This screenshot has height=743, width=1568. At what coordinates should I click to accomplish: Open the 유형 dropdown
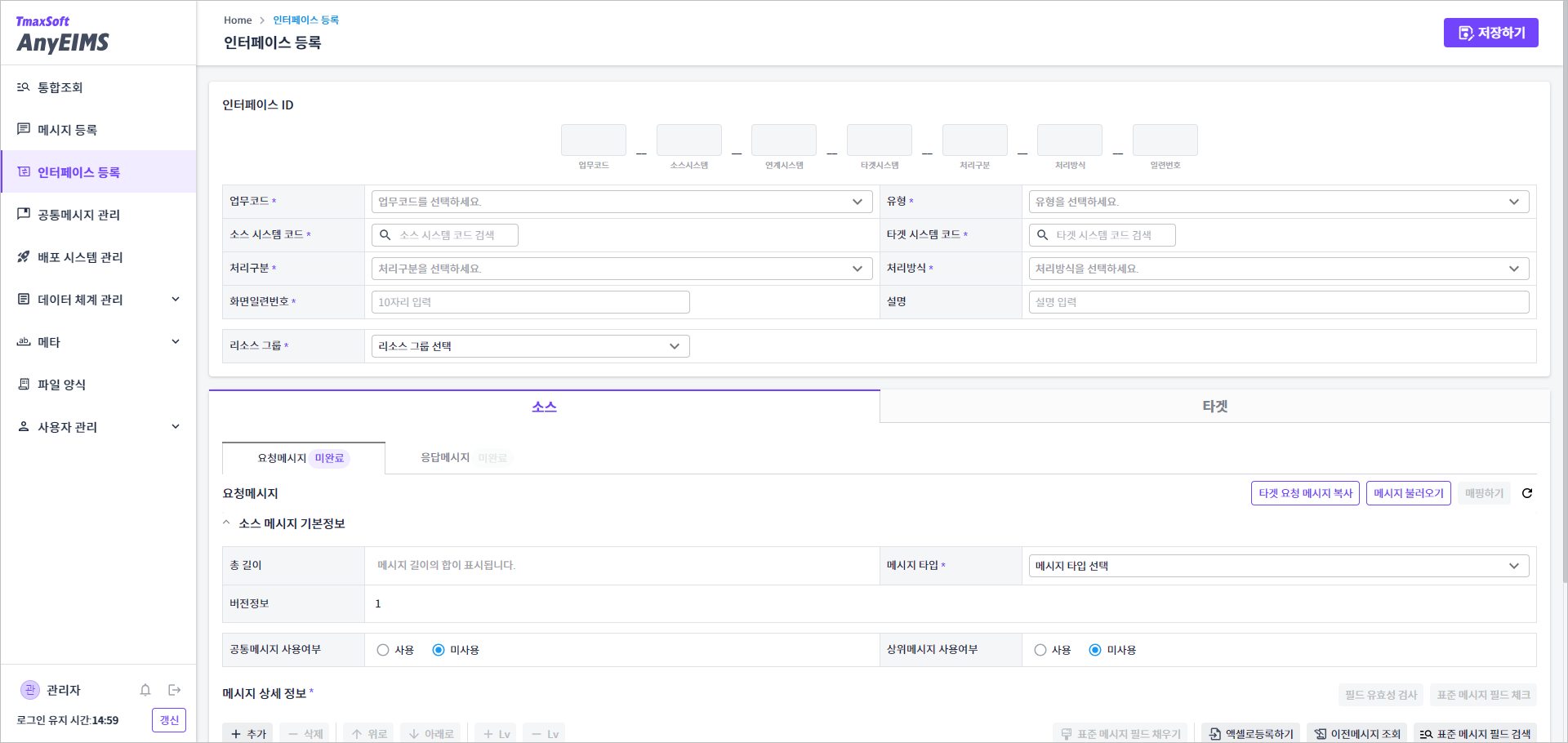pos(1279,202)
